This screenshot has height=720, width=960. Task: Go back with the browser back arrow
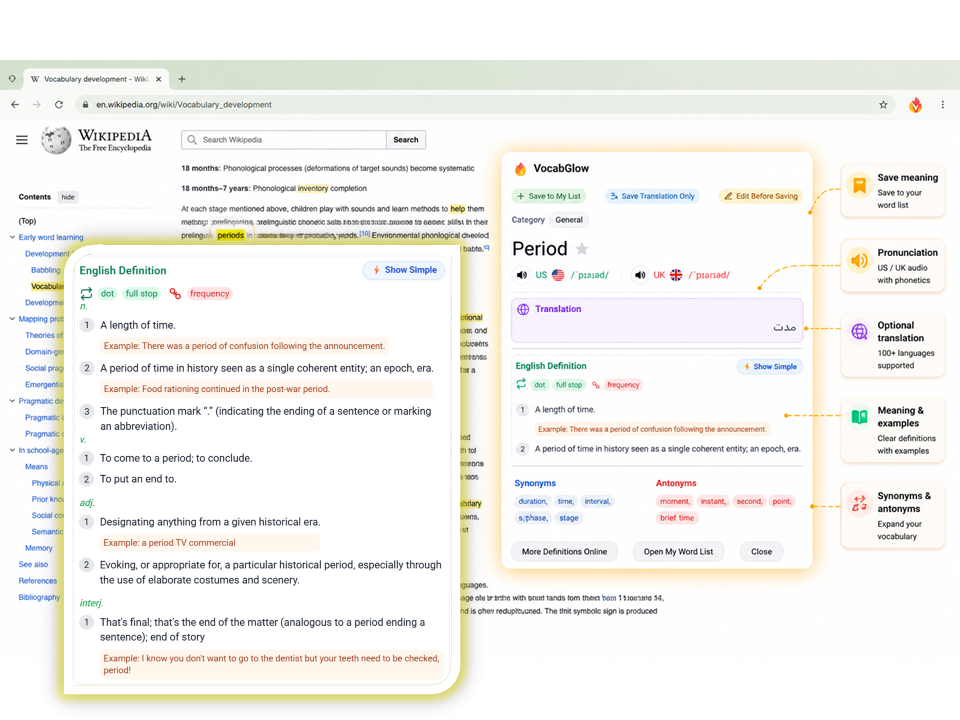(x=15, y=105)
